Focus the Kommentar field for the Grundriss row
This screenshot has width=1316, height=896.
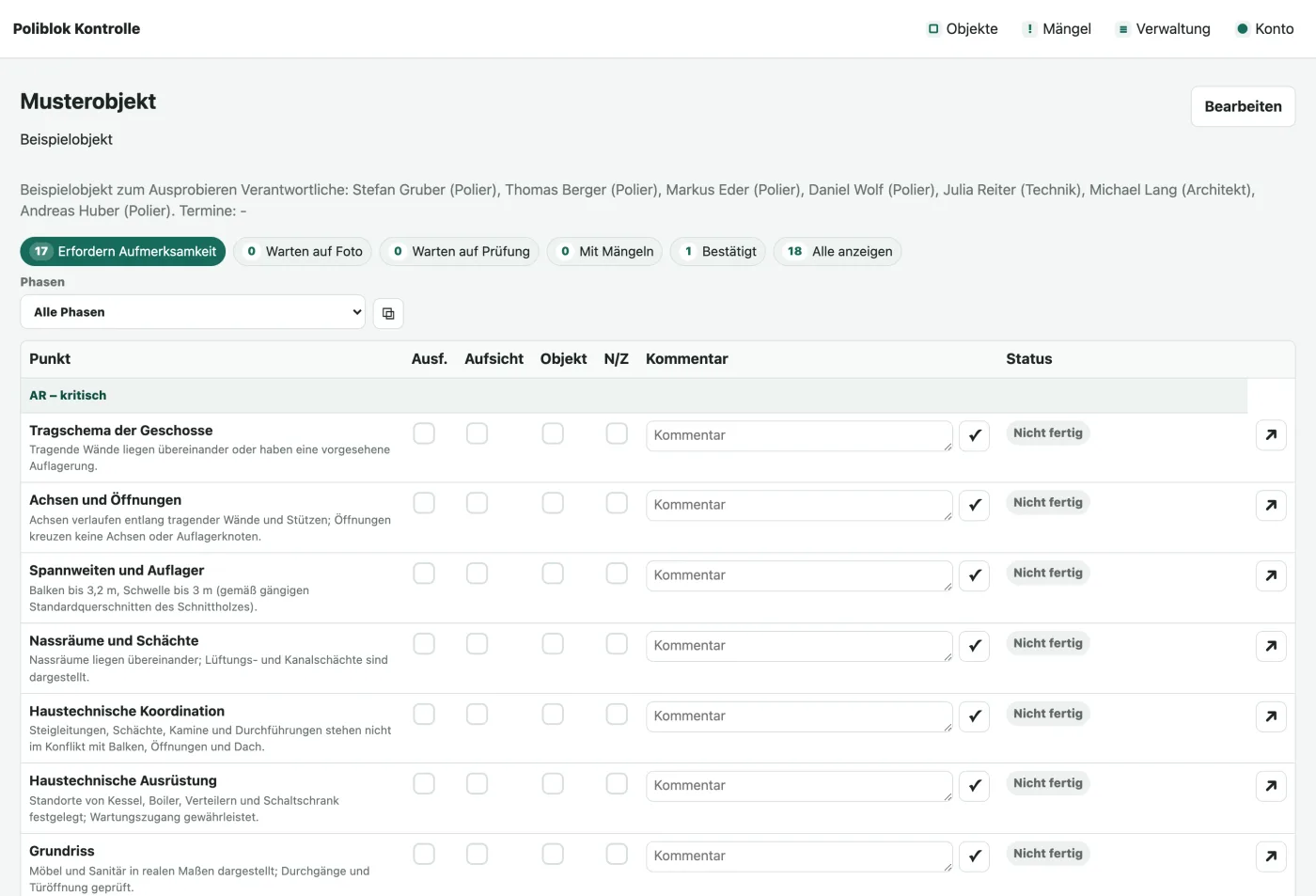[799, 857]
